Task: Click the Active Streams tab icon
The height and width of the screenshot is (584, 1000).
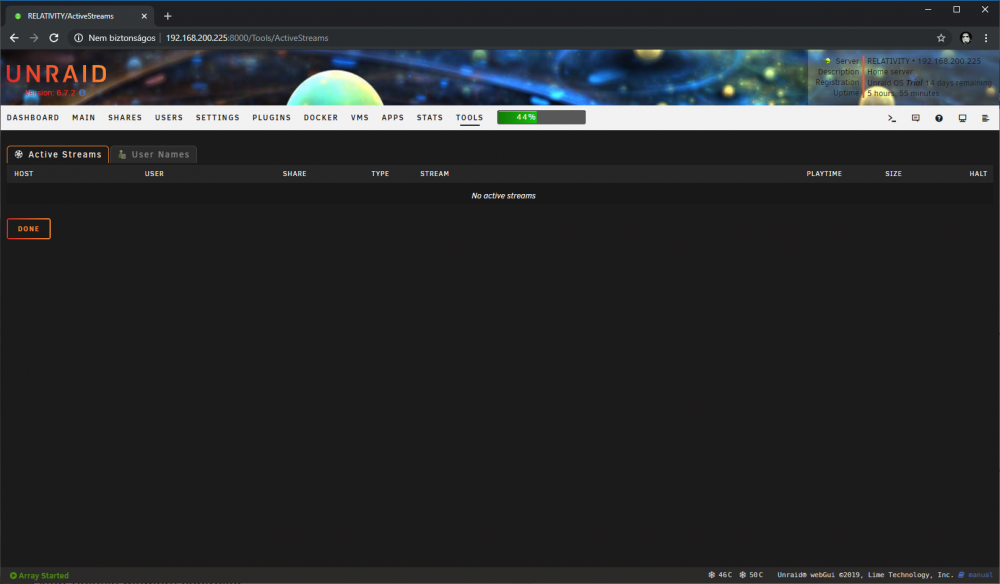Action: click(19, 154)
